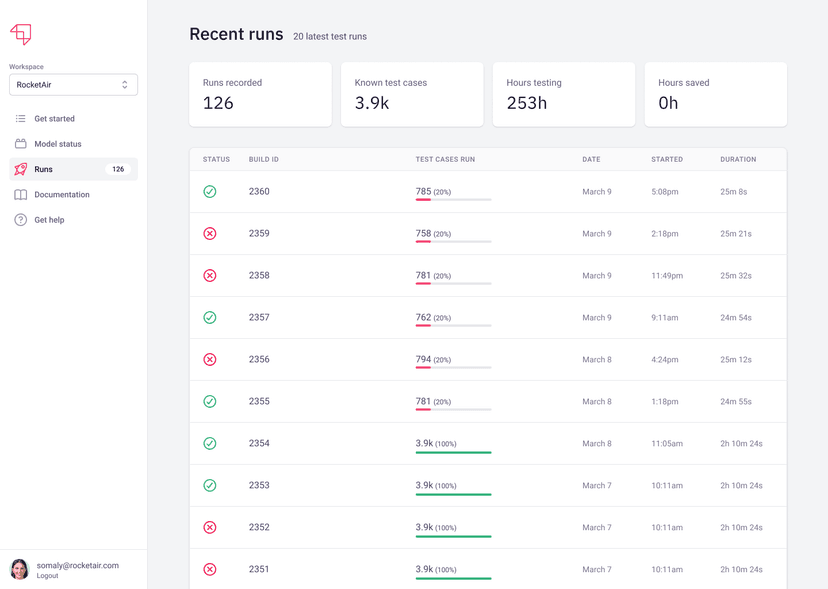
Task: Click the 11:05am start time
Action: [x=667, y=444]
